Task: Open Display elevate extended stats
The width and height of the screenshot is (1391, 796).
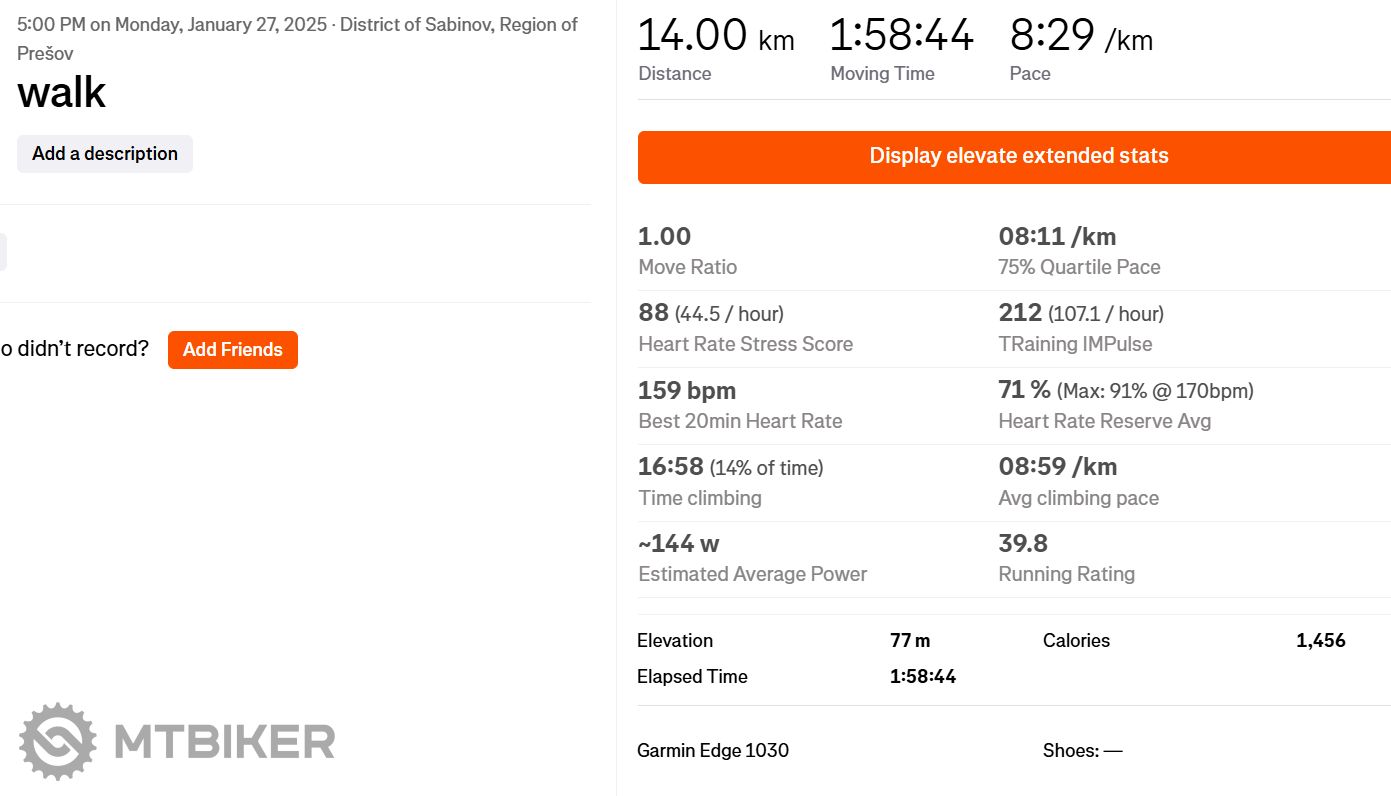Action: click(1018, 156)
